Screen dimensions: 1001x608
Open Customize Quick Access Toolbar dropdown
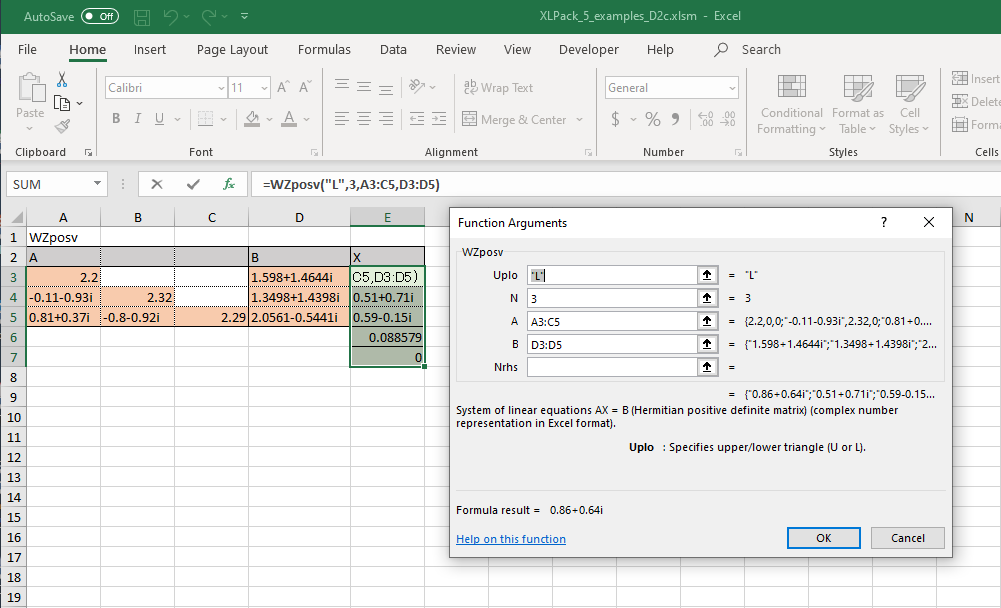pos(245,17)
